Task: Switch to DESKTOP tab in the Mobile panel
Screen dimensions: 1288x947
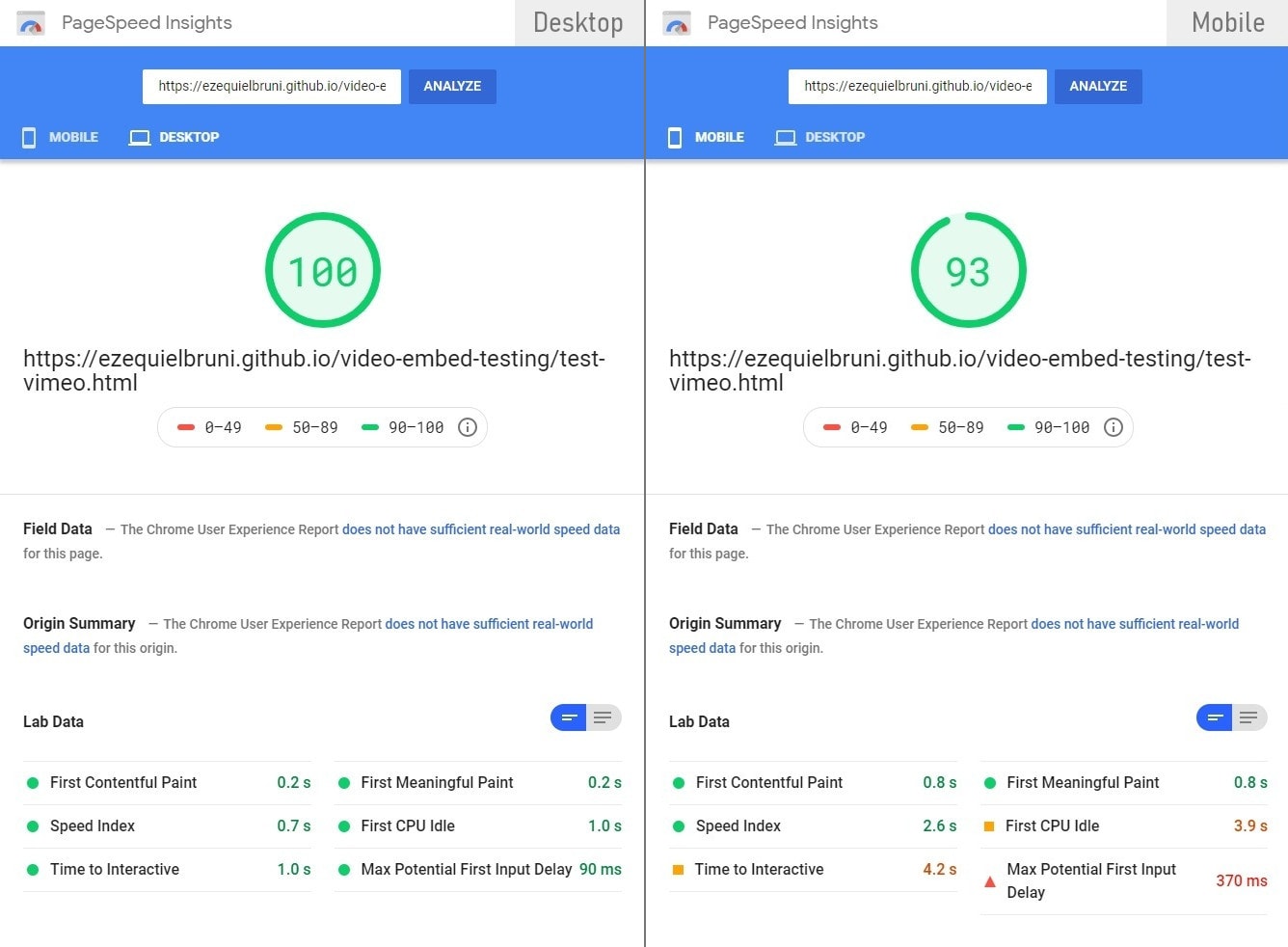Action: pyautogui.click(x=820, y=137)
